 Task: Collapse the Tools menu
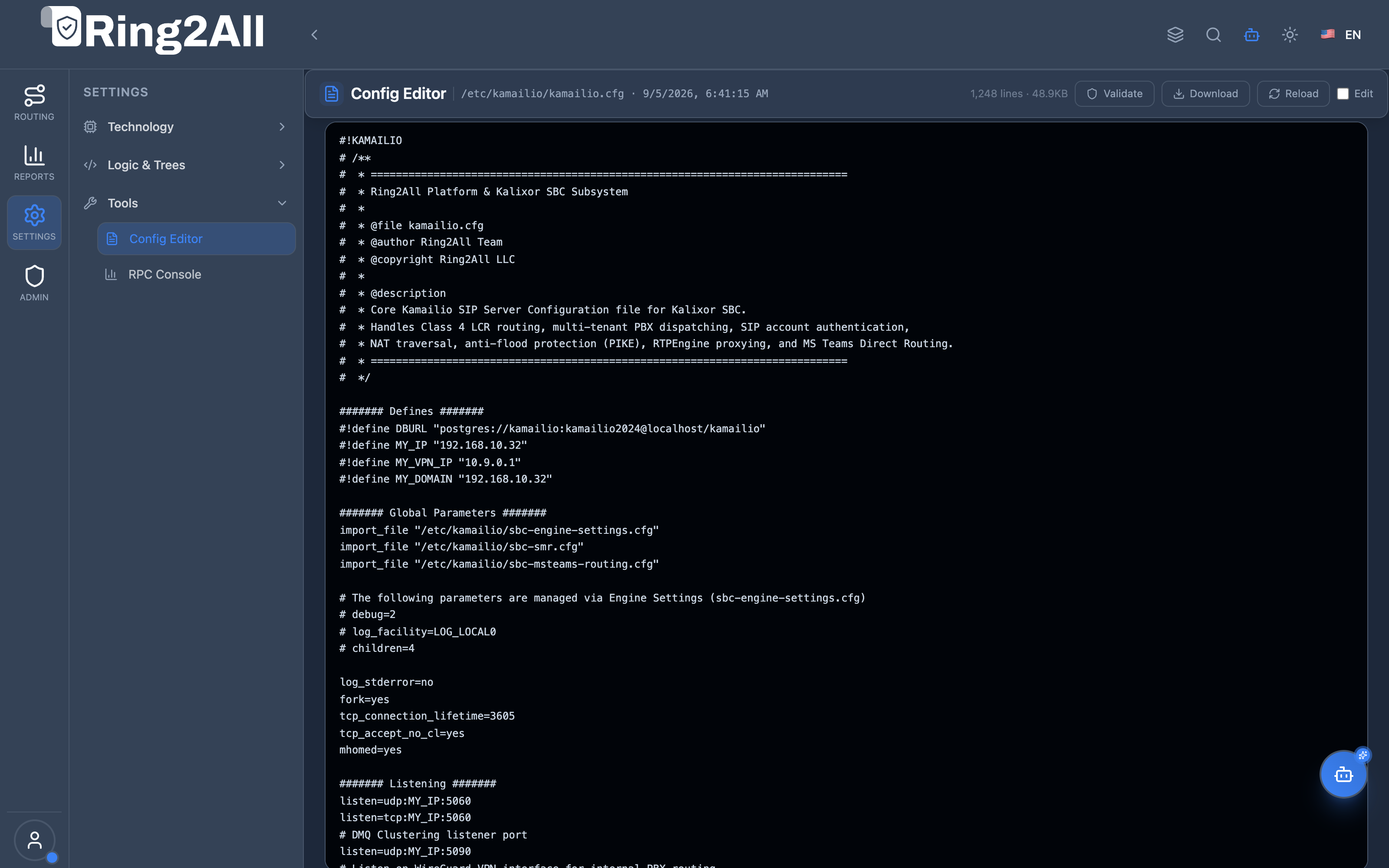point(185,203)
